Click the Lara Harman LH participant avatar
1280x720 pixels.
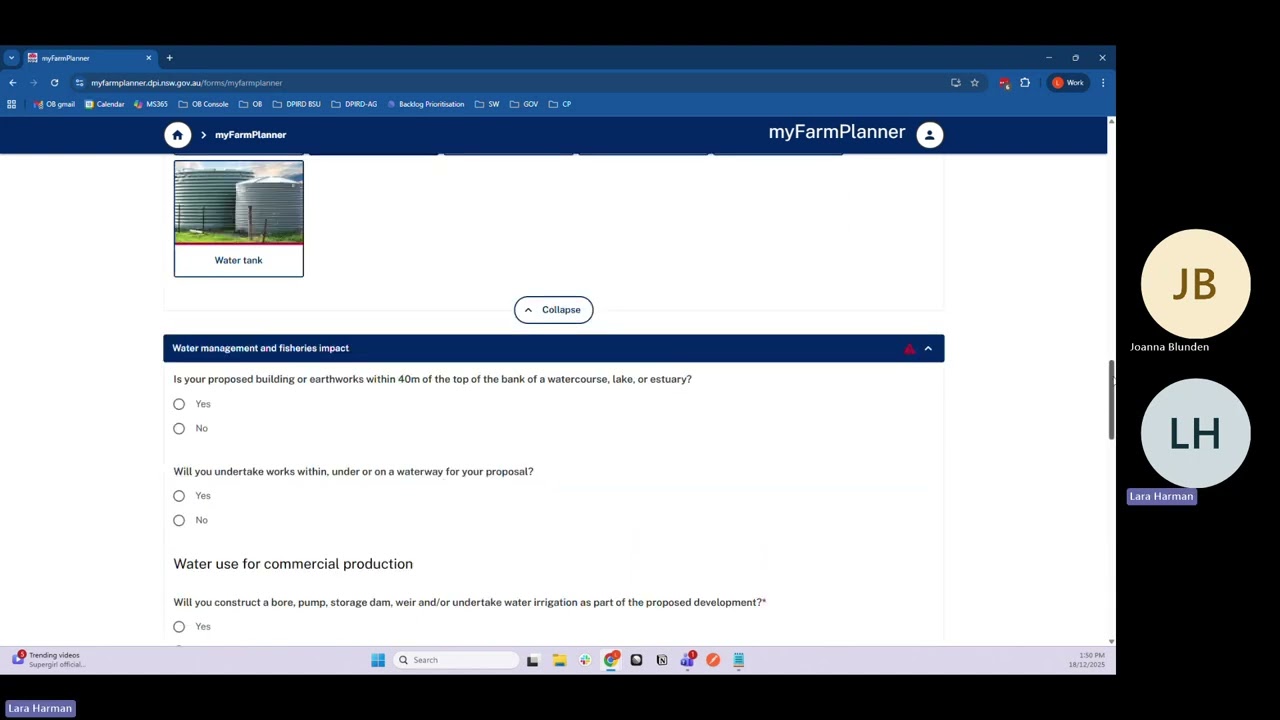coord(1195,433)
